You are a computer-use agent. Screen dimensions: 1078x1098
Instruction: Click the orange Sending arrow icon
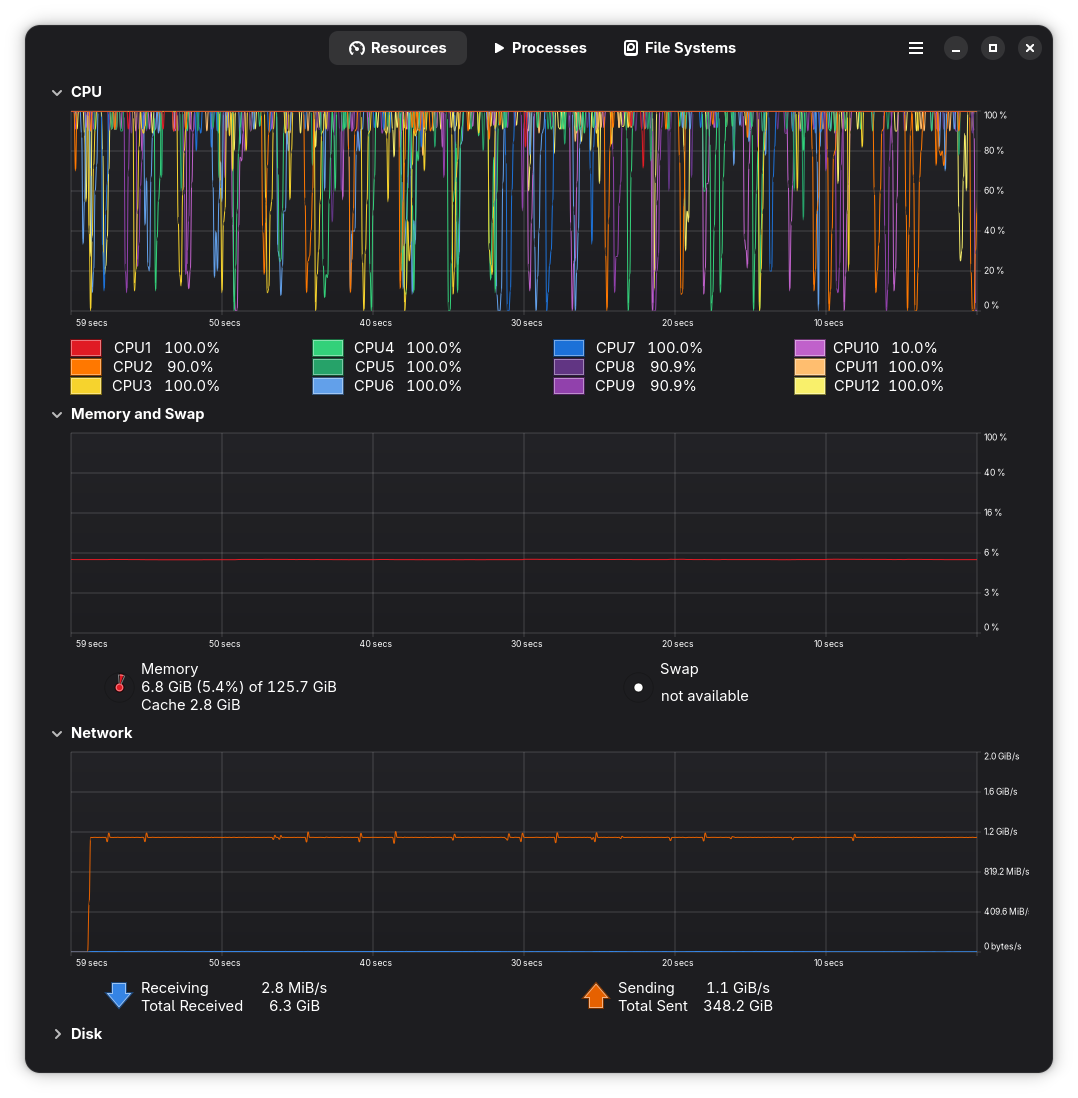[596, 996]
